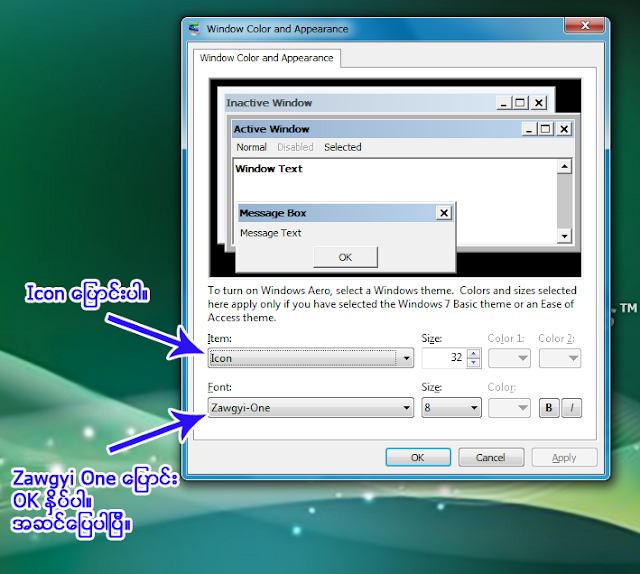This screenshot has height=574, width=640.
Task: Click the Message Text in preview
Action: (271, 233)
